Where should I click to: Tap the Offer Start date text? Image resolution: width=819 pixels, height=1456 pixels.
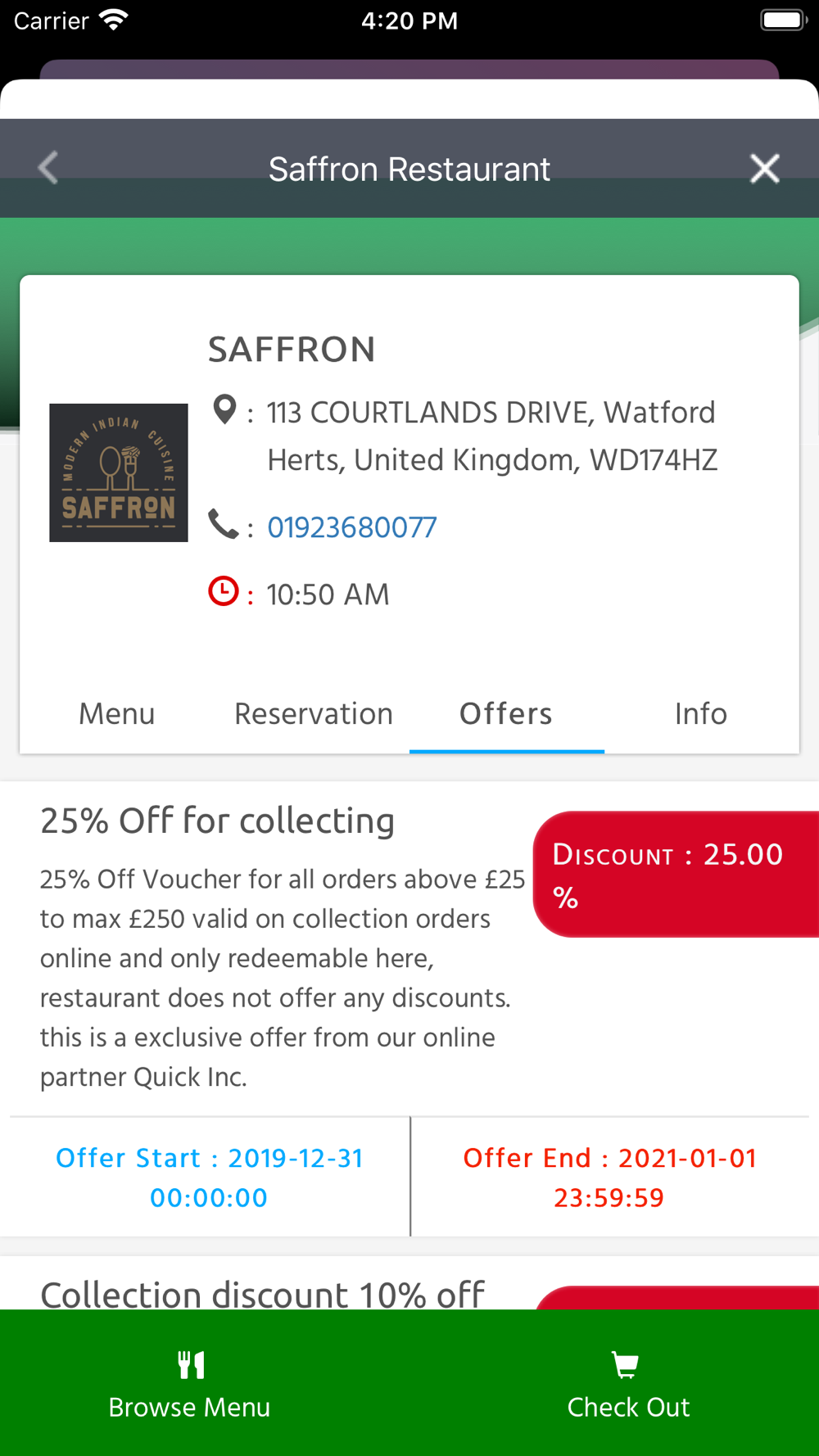(x=209, y=1178)
